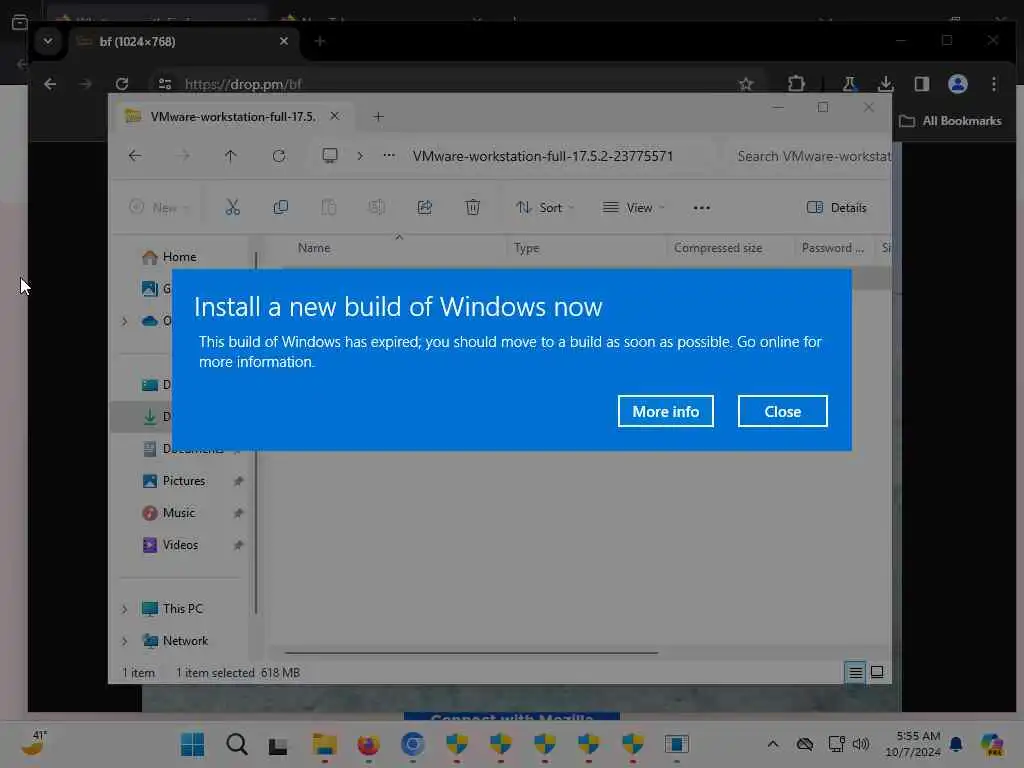Sort by the Type column header
Image resolution: width=1024 pixels, height=768 pixels.
(526, 248)
